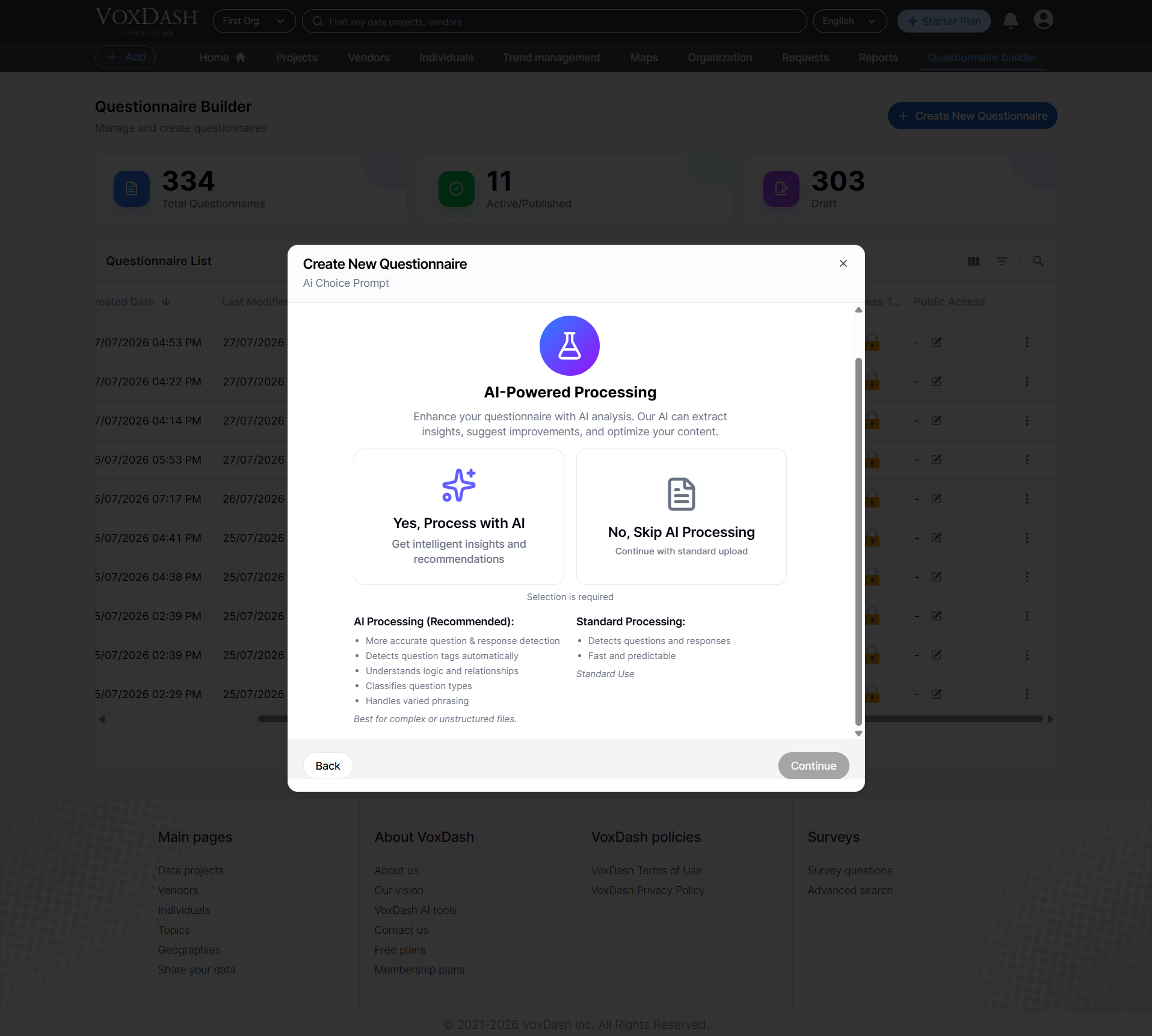
Task: Open the Maps tab
Action: (644, 58)
